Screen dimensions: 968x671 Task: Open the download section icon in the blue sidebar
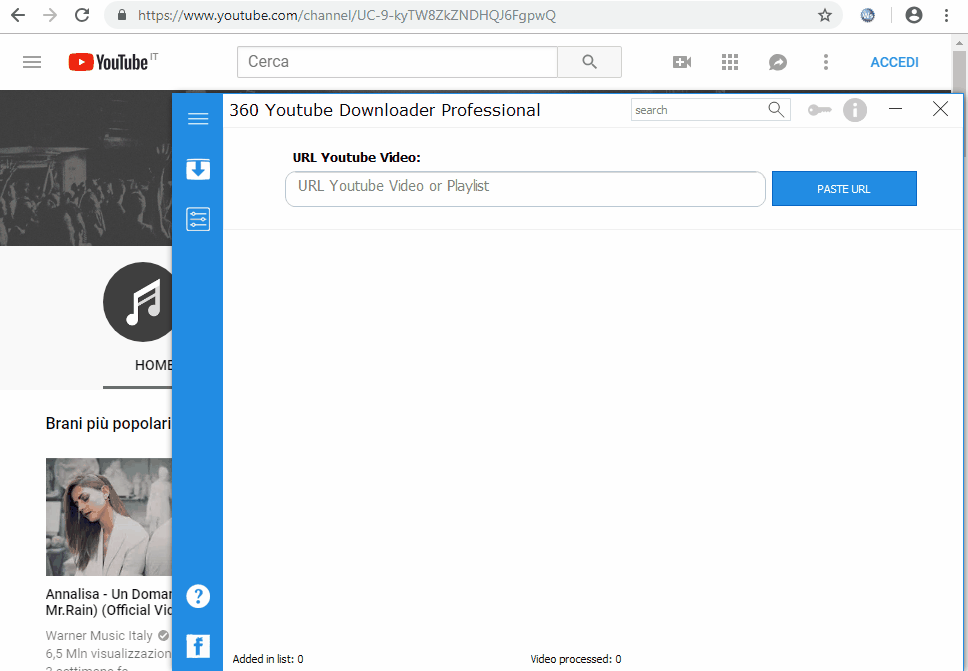[x=198, y=169]
